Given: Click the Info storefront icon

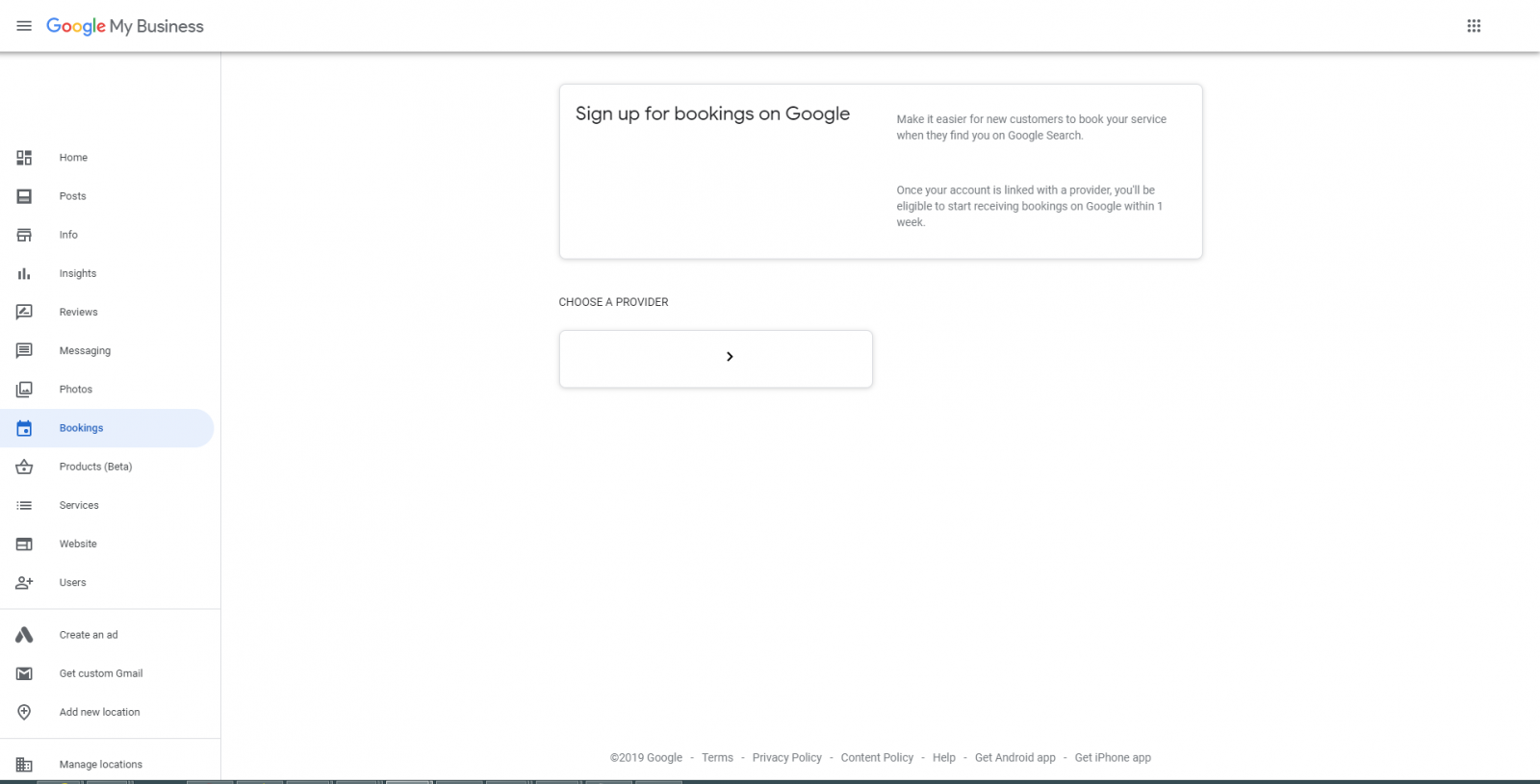Looking at the screenshot, I should pos(24,235).
